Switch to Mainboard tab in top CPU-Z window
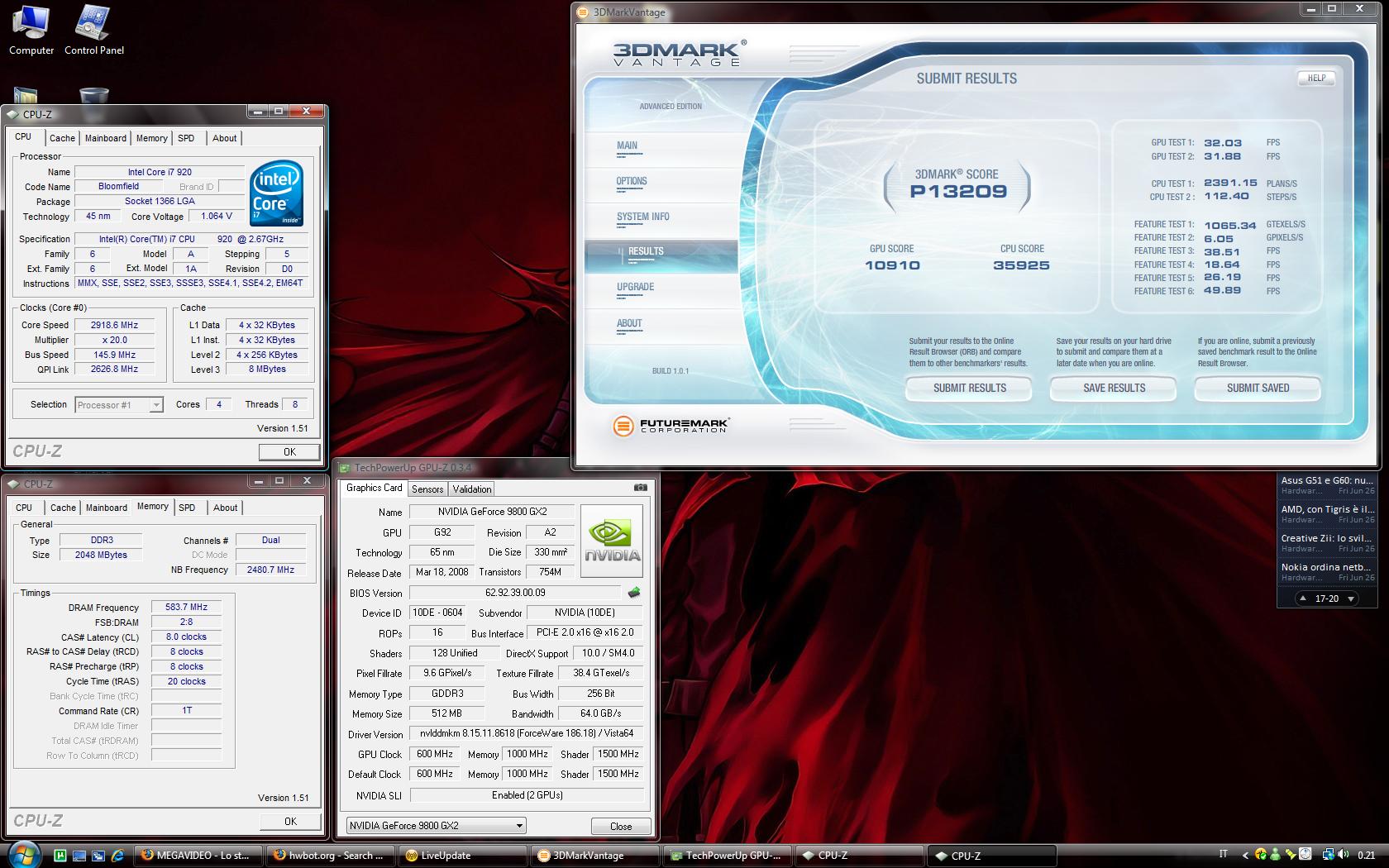The image size is (1389, 868). click(106, 138)
